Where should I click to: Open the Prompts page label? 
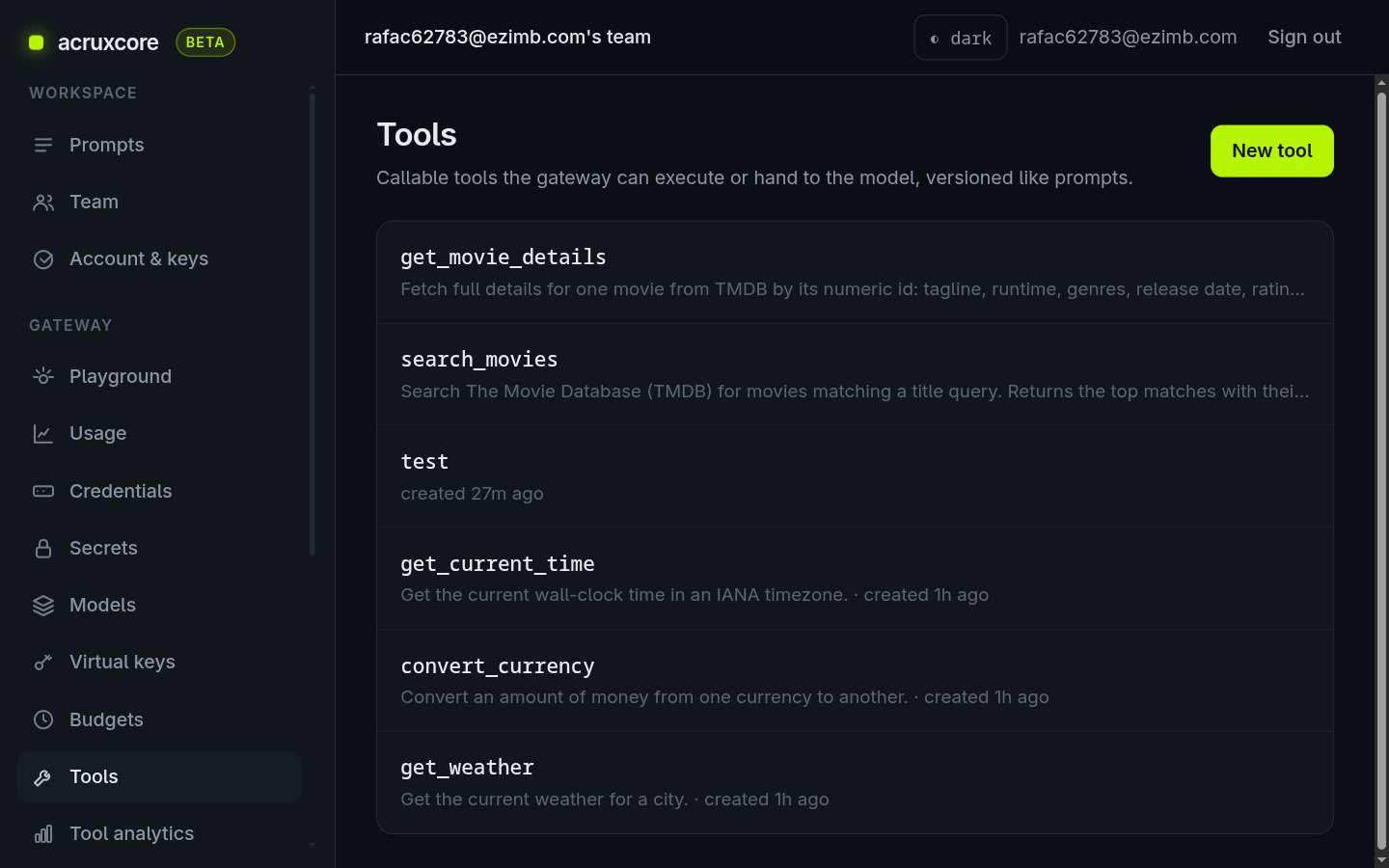pyautogui.click(x=106, y=145)
